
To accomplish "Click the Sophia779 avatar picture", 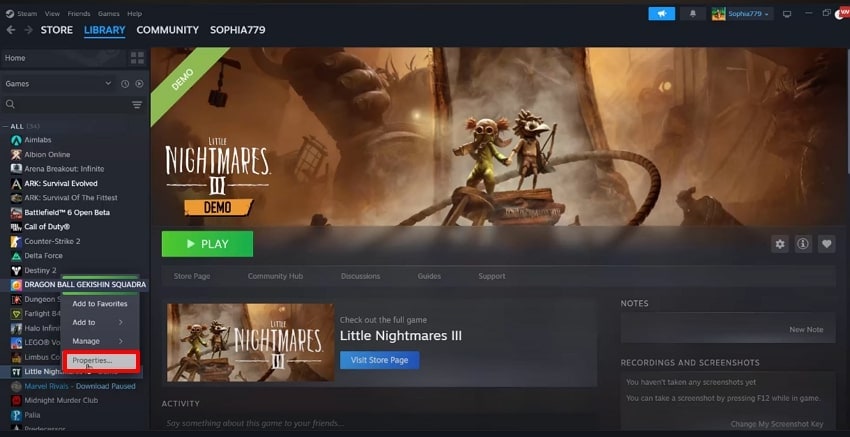I will (718, 14).
